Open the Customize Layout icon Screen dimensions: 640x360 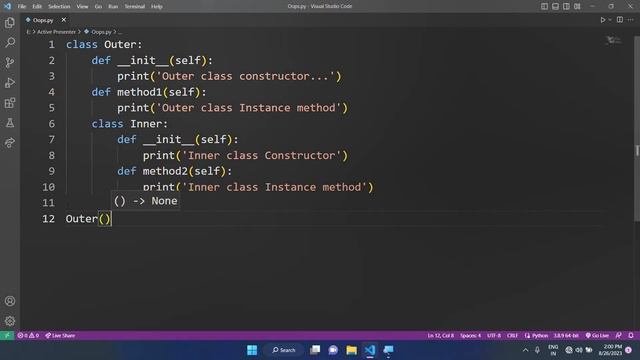577,6
